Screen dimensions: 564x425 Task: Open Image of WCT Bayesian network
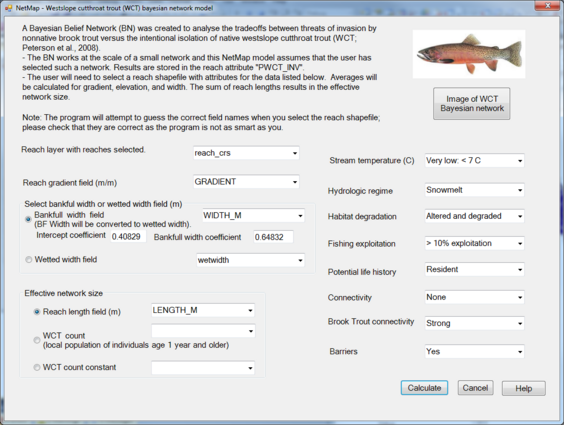point(472,104)
